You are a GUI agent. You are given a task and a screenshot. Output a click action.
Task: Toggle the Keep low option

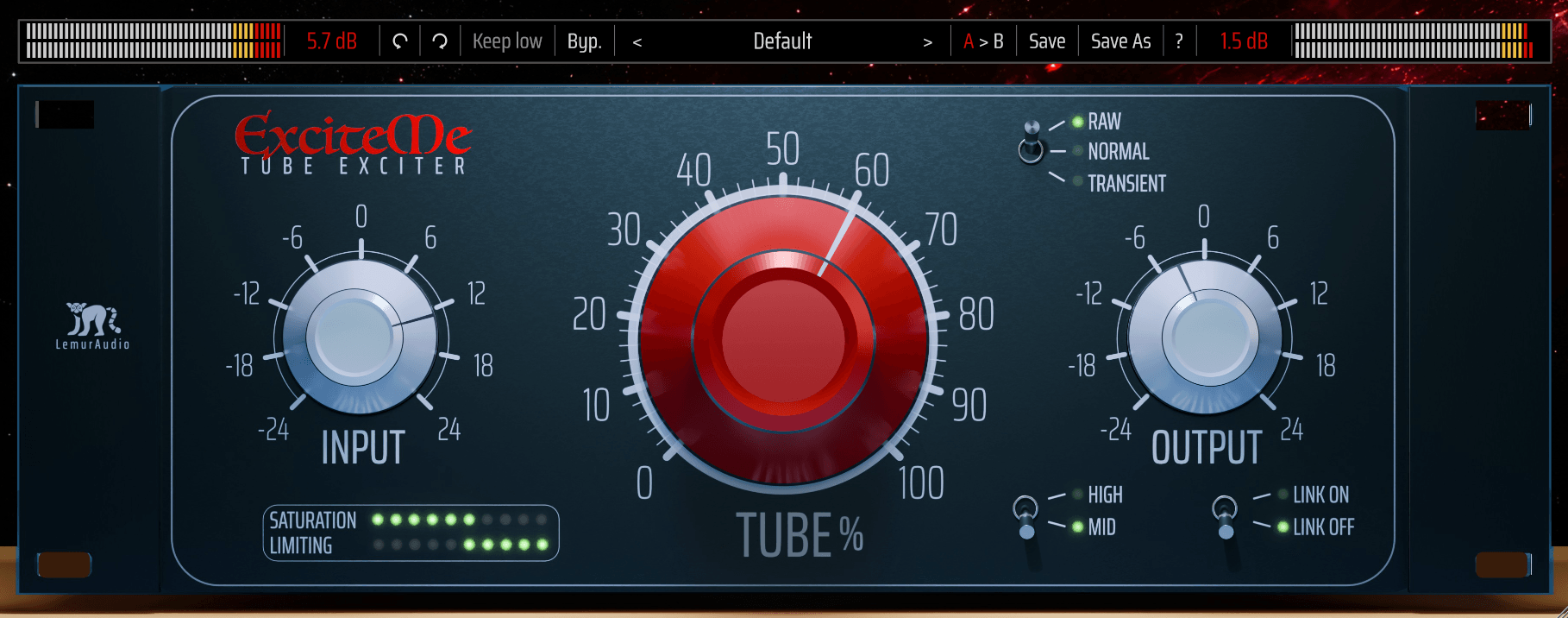tap(507, 41)
